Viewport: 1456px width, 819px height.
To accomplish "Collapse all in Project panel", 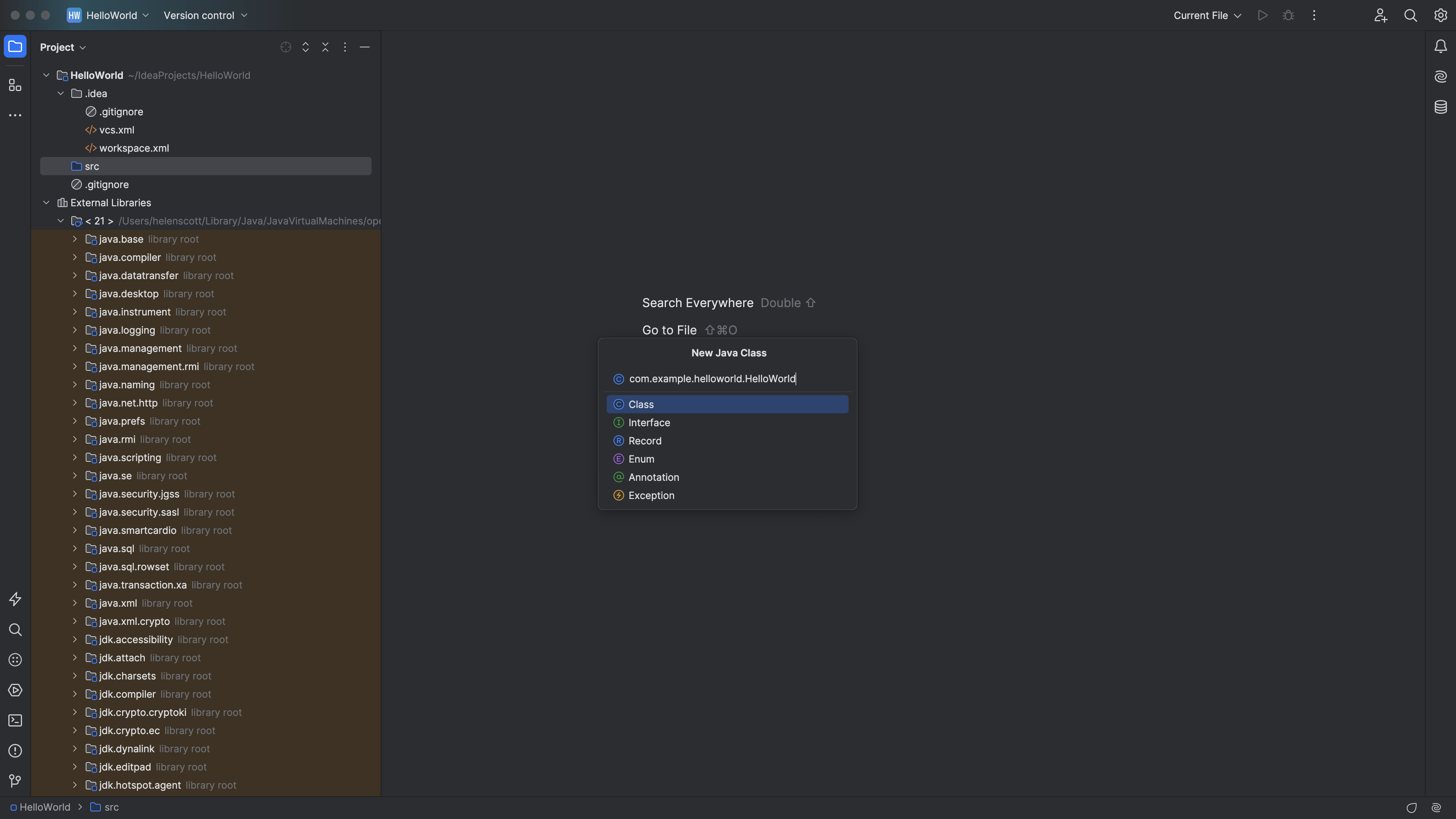I will [325, 47].
